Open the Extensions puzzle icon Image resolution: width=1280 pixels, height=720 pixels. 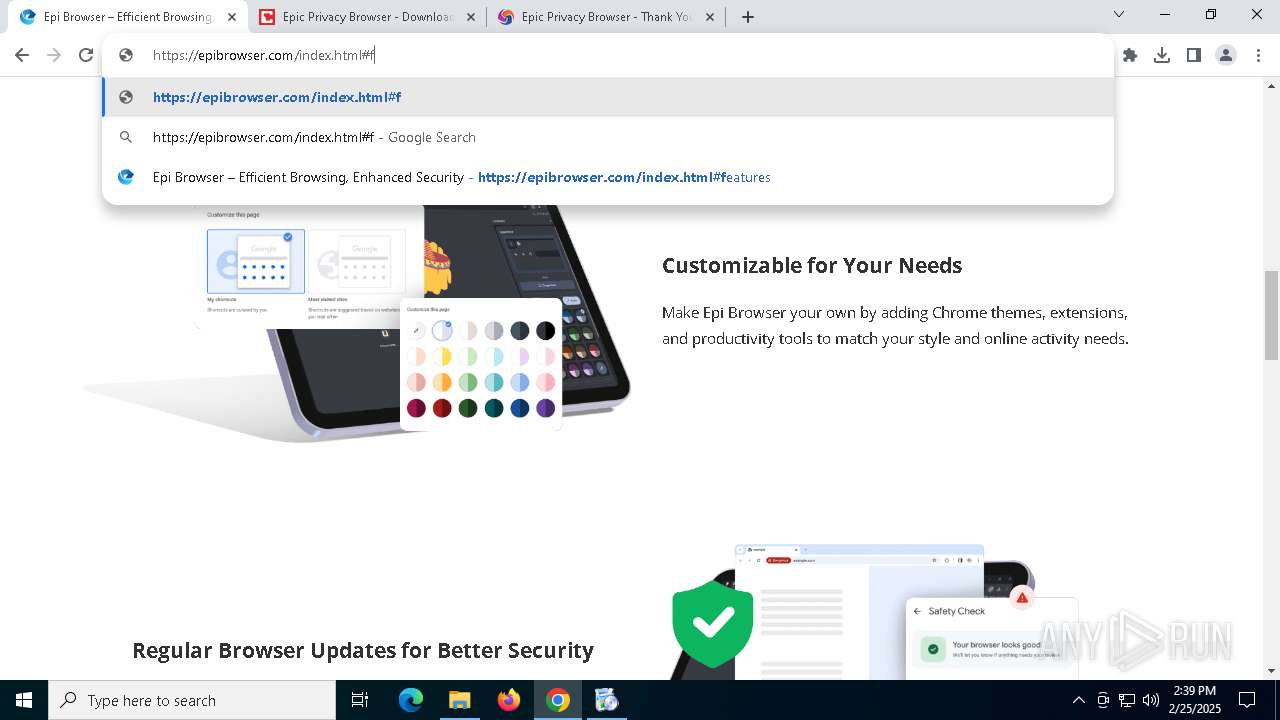pos(1130,55)
